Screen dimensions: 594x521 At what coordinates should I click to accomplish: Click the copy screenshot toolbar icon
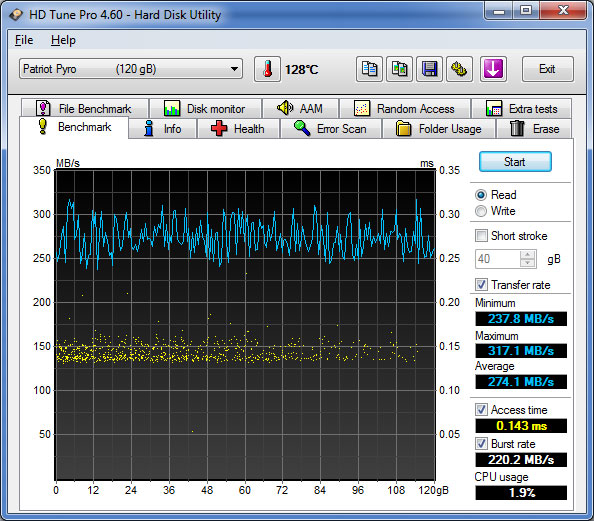(399, 69)
